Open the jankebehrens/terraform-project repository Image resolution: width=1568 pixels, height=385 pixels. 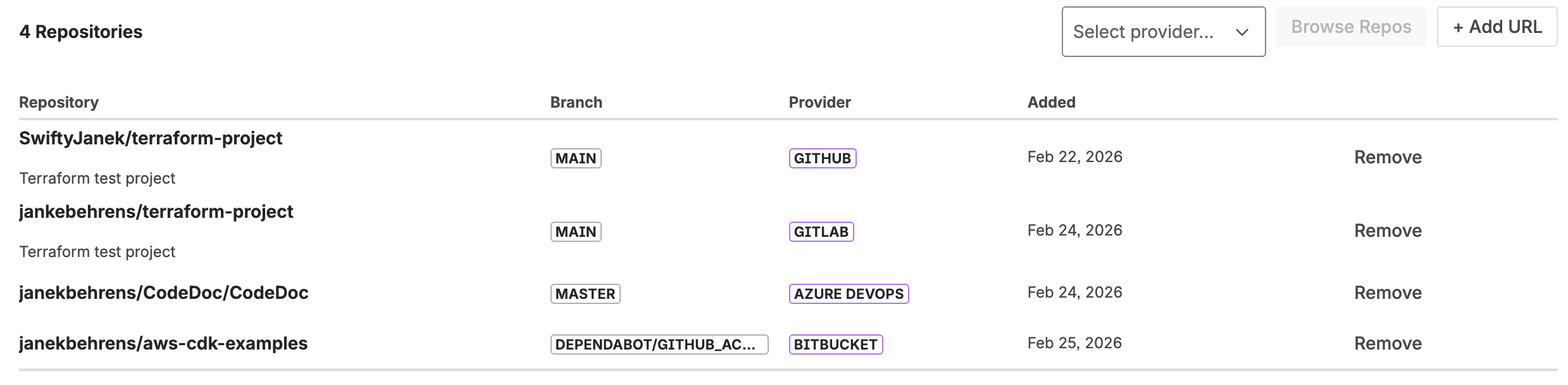(156, 211)
